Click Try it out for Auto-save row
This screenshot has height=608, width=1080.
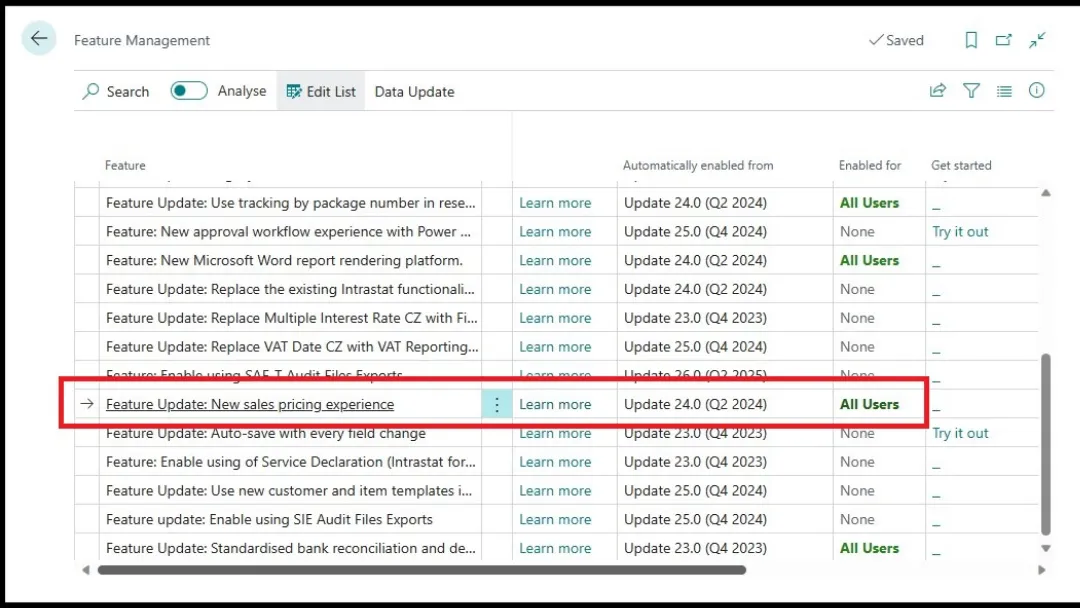960,433
